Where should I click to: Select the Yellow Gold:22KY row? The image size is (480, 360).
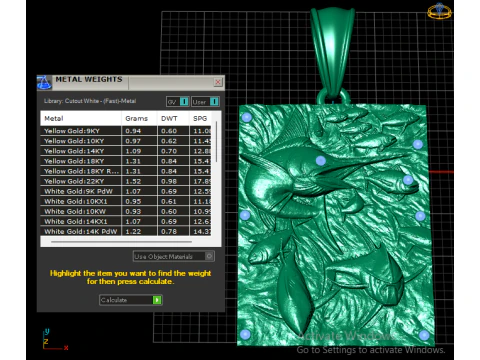point(126,181)
